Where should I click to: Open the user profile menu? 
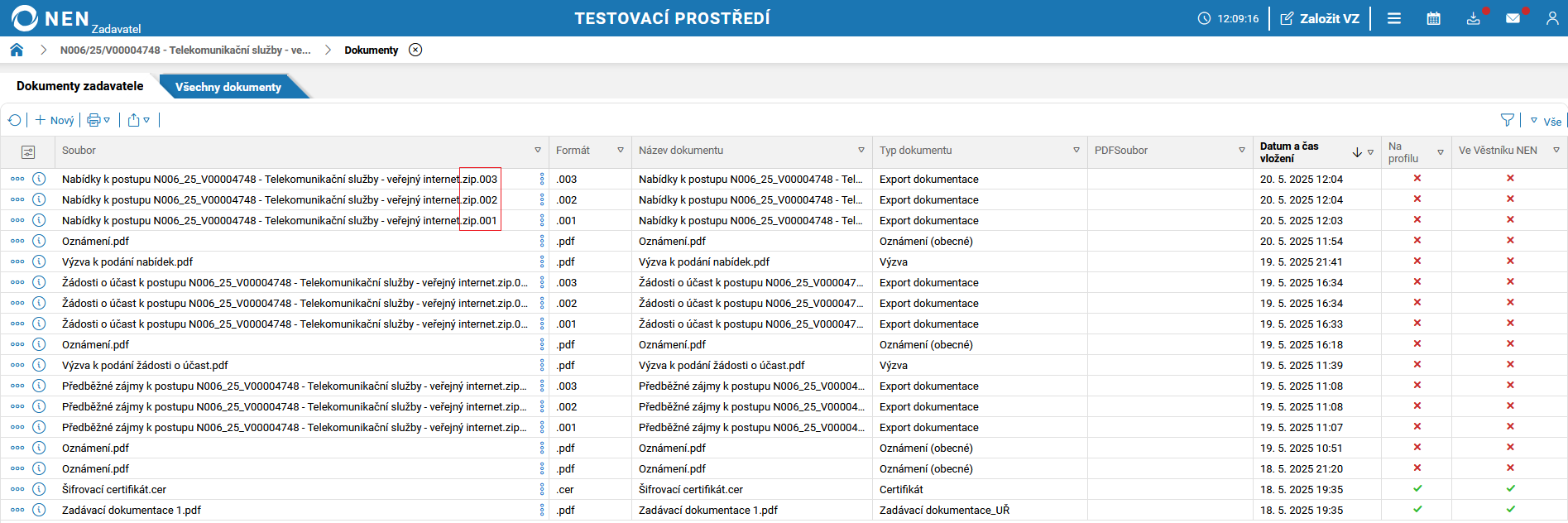(x=1552, y=18)
